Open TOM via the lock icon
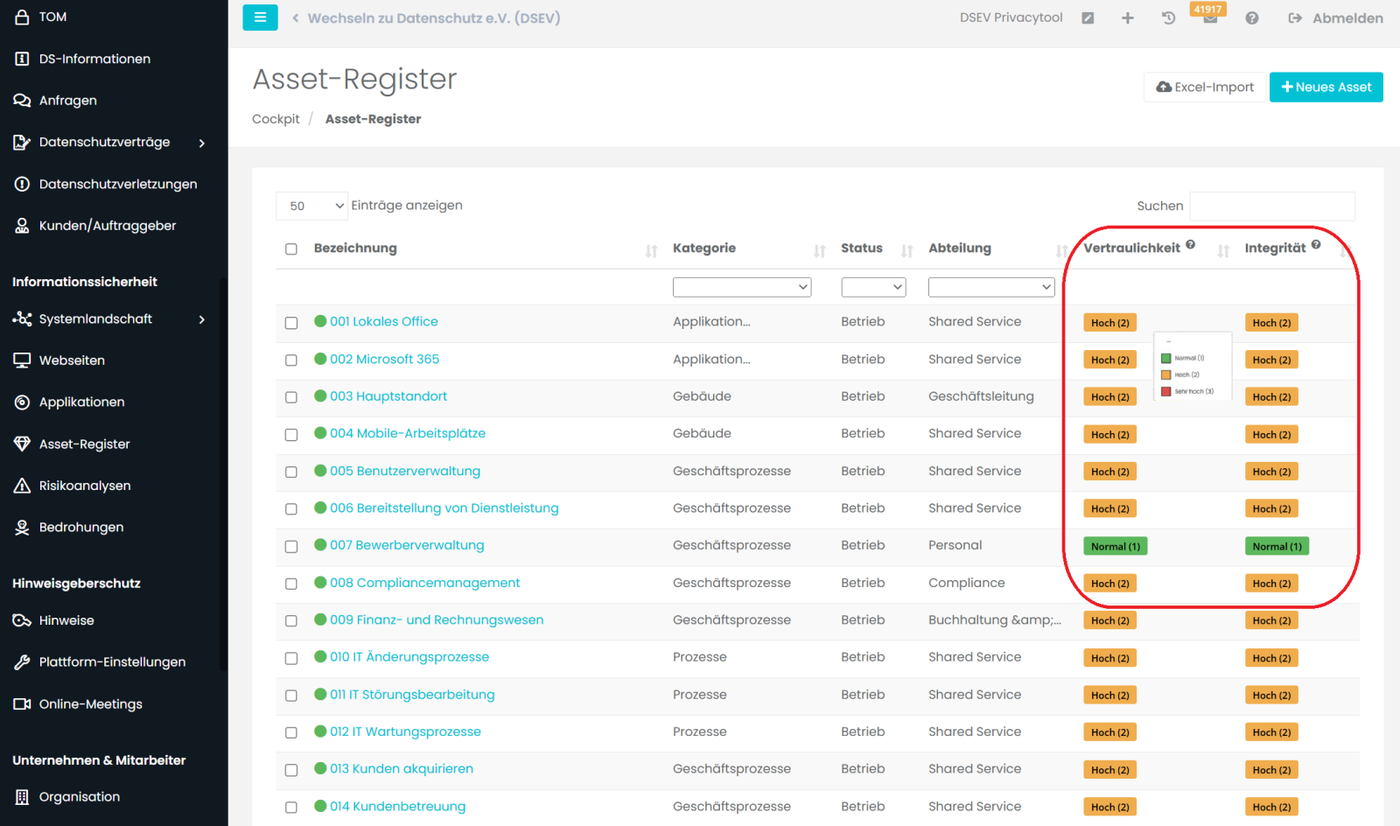 (x=21, y=17)
